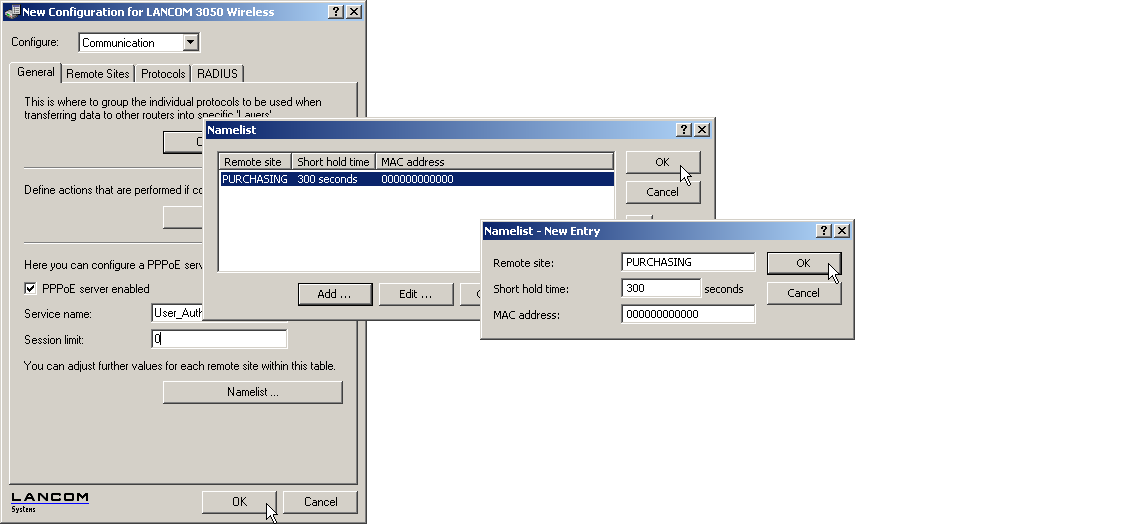
Task: Click help question mark in Namelist dialog title bar
Action: click(x=684, y=130)
